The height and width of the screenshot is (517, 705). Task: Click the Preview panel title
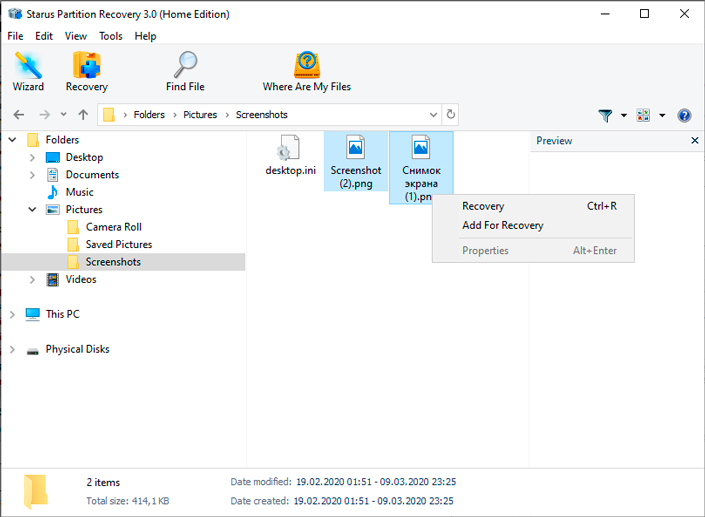coord(554,141)
